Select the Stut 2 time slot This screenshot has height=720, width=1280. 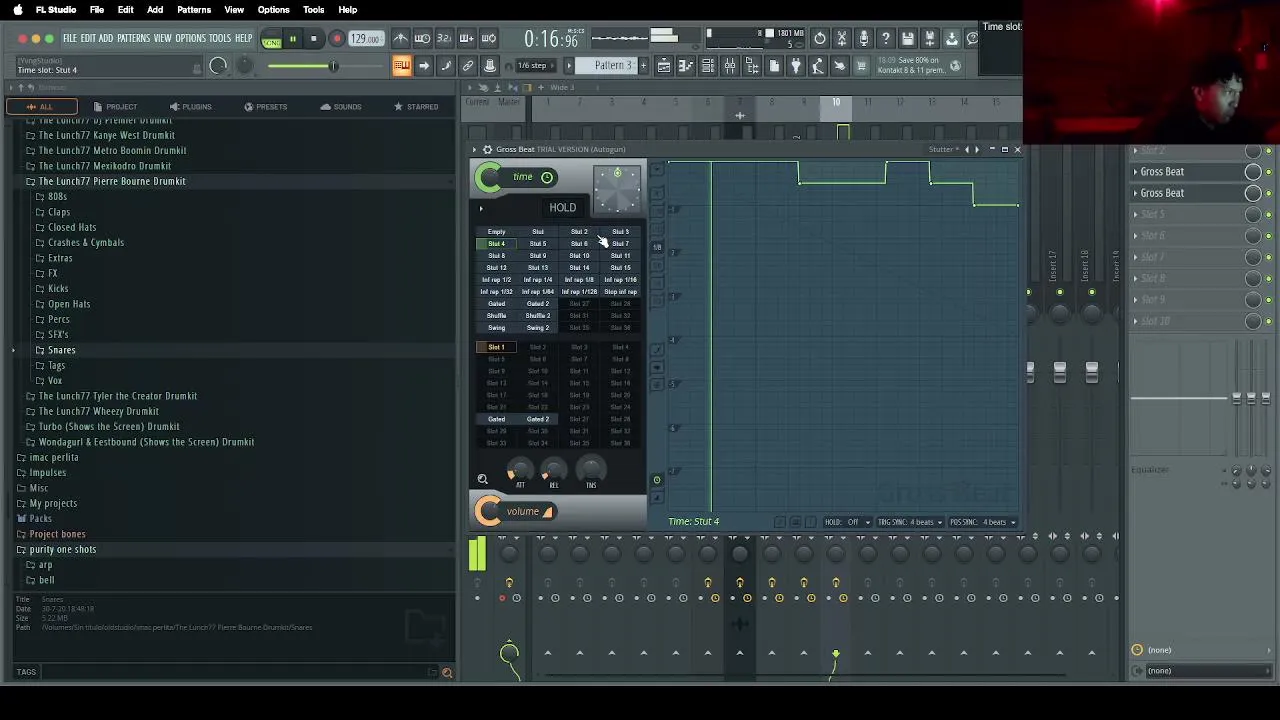click(579, 232)
